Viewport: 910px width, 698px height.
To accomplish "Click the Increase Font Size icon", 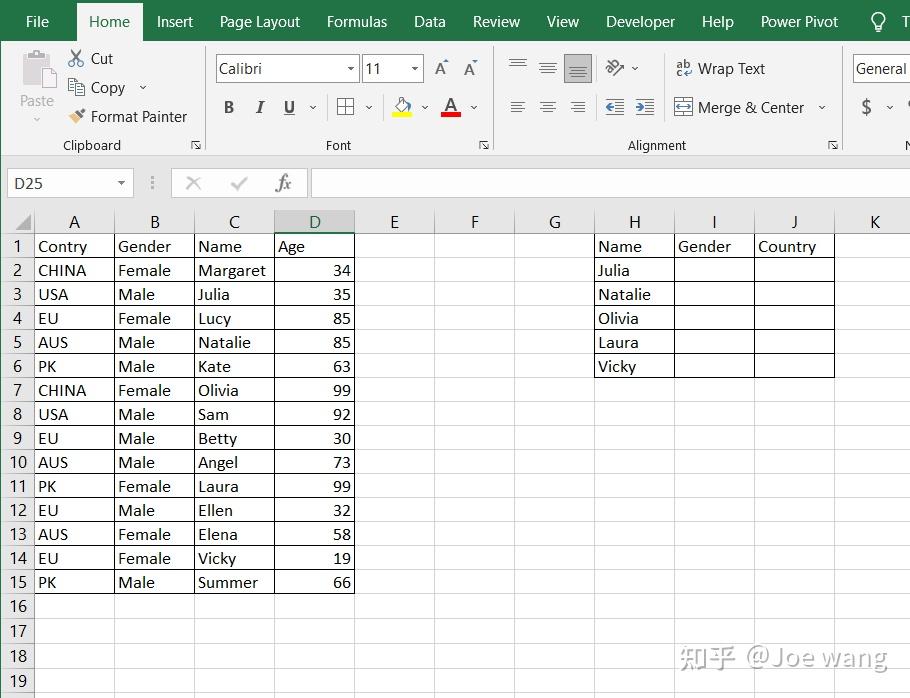I will pyautogui.click(x=442, y=68).
